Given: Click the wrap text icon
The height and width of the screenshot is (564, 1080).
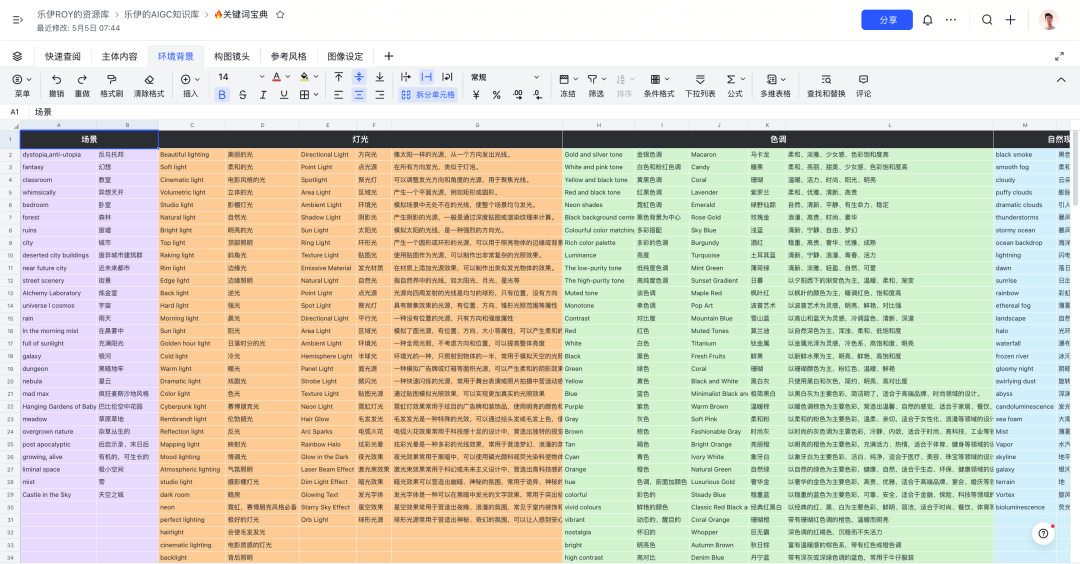Looking at the screenshot, I should (x=447, y=77).
